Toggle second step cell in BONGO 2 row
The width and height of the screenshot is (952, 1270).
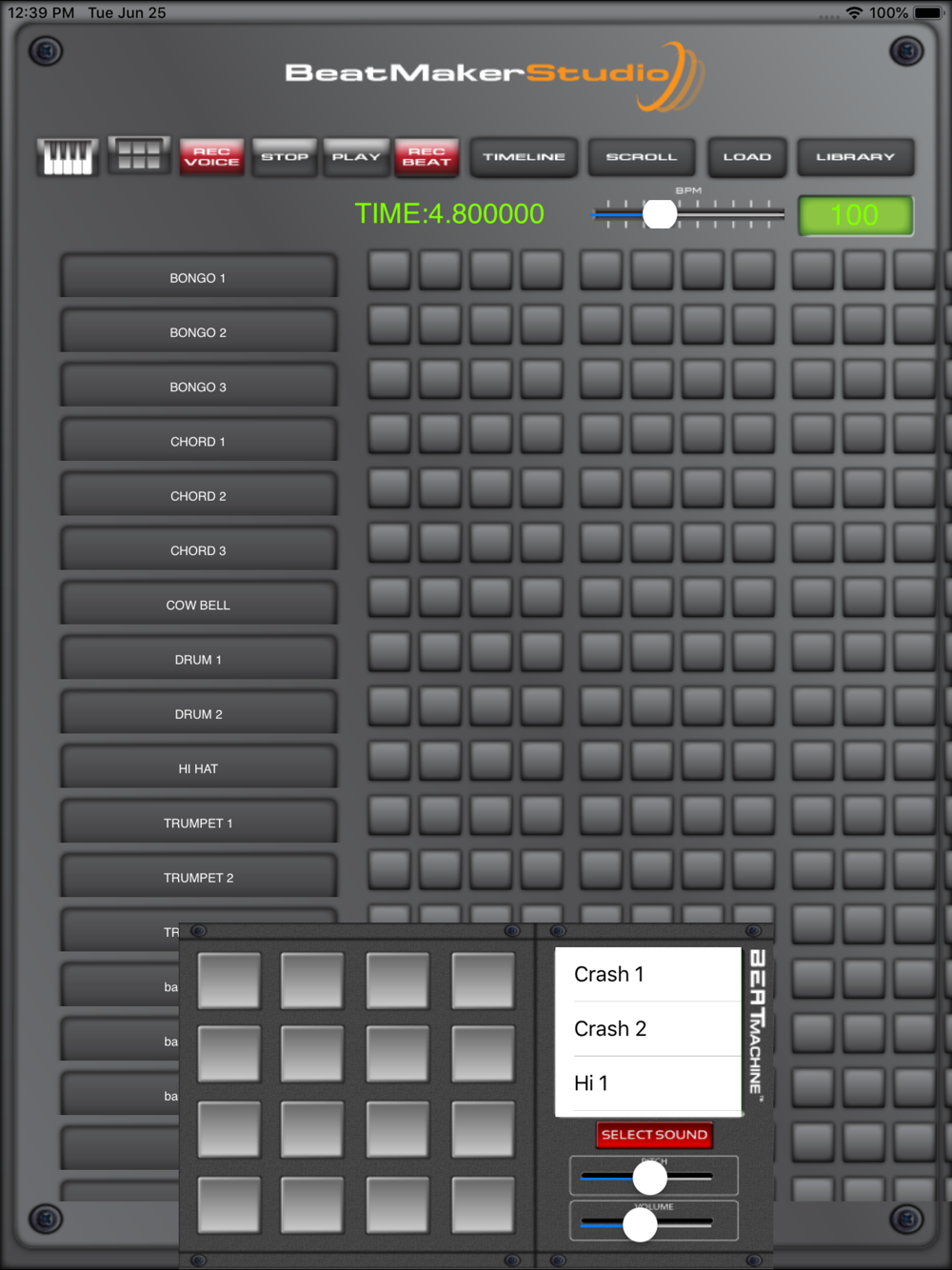tap(440, 325)
